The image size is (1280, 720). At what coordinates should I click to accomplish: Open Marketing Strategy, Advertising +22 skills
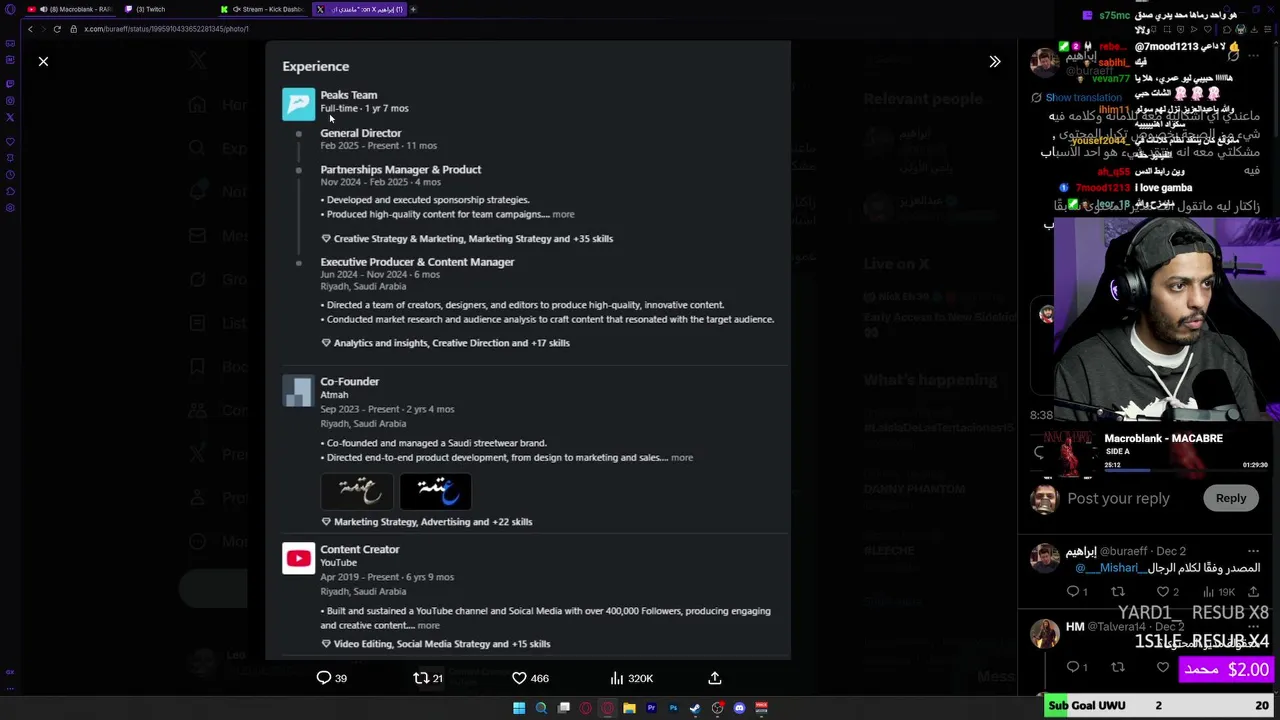[426, 522]
